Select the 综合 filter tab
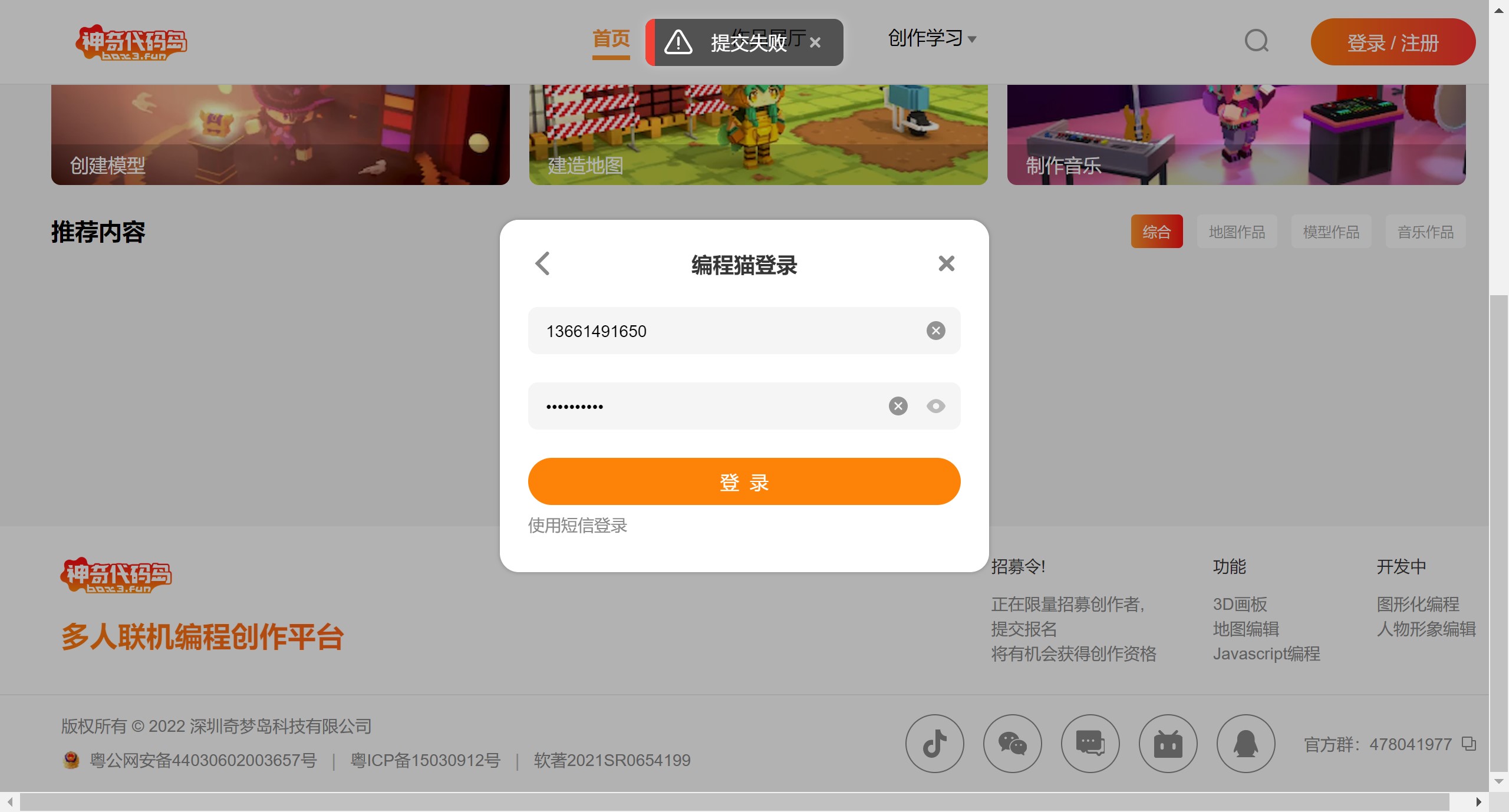 (1157, 232)
